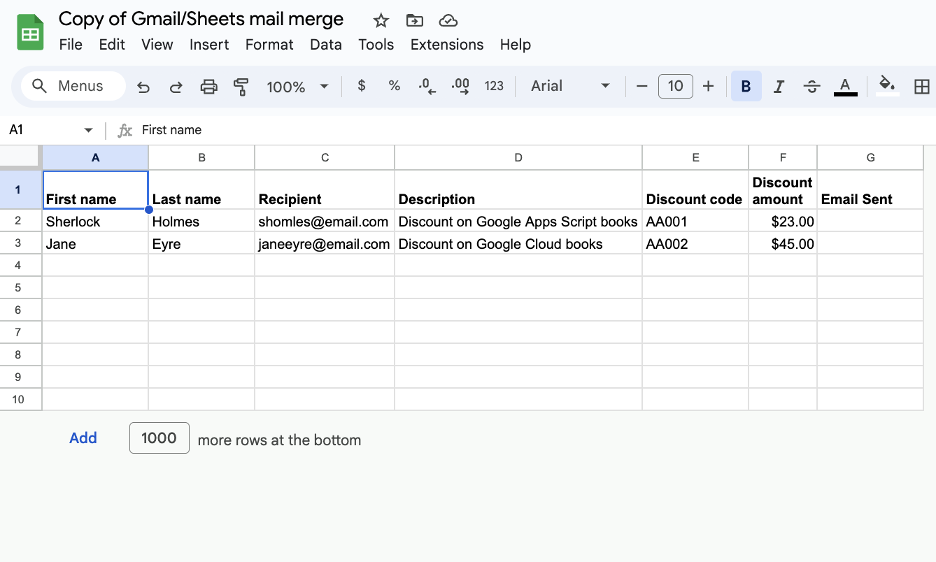936x562 pixels.
Task: Open the Arial font dropdown
Action: point(570,86)
